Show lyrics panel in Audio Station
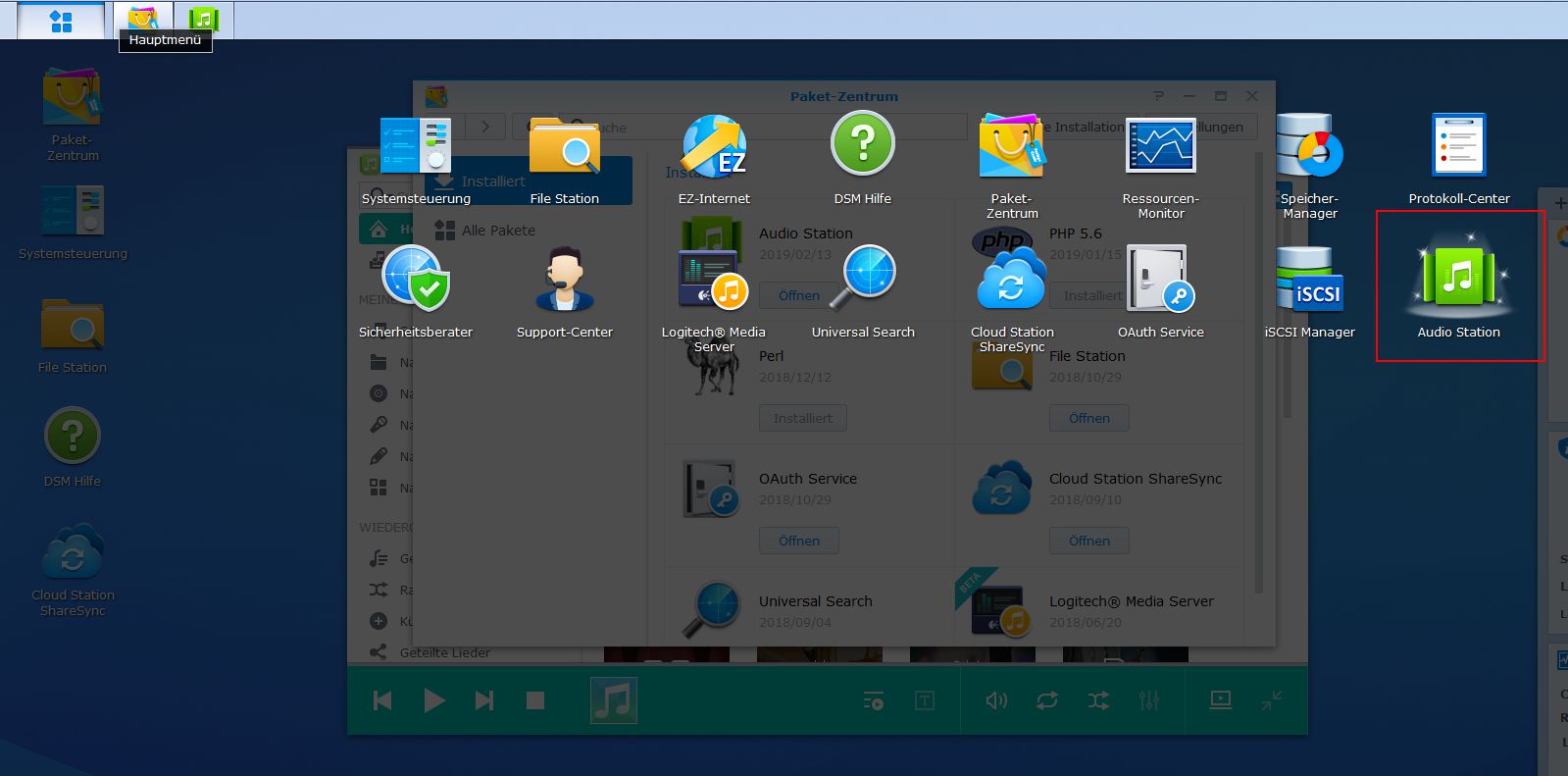The image size is (1568, 776). pos(925,700)
